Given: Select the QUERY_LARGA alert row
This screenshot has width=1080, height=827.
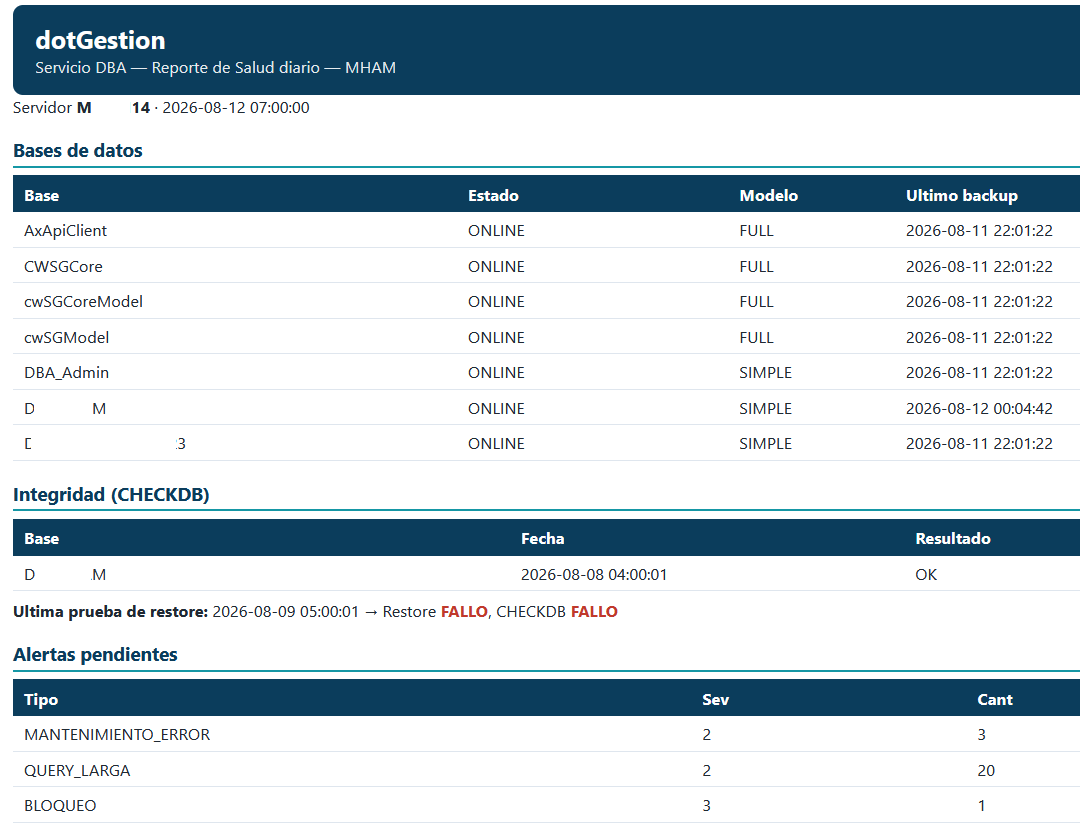Looking at the screenshot, I should [546, 771].
